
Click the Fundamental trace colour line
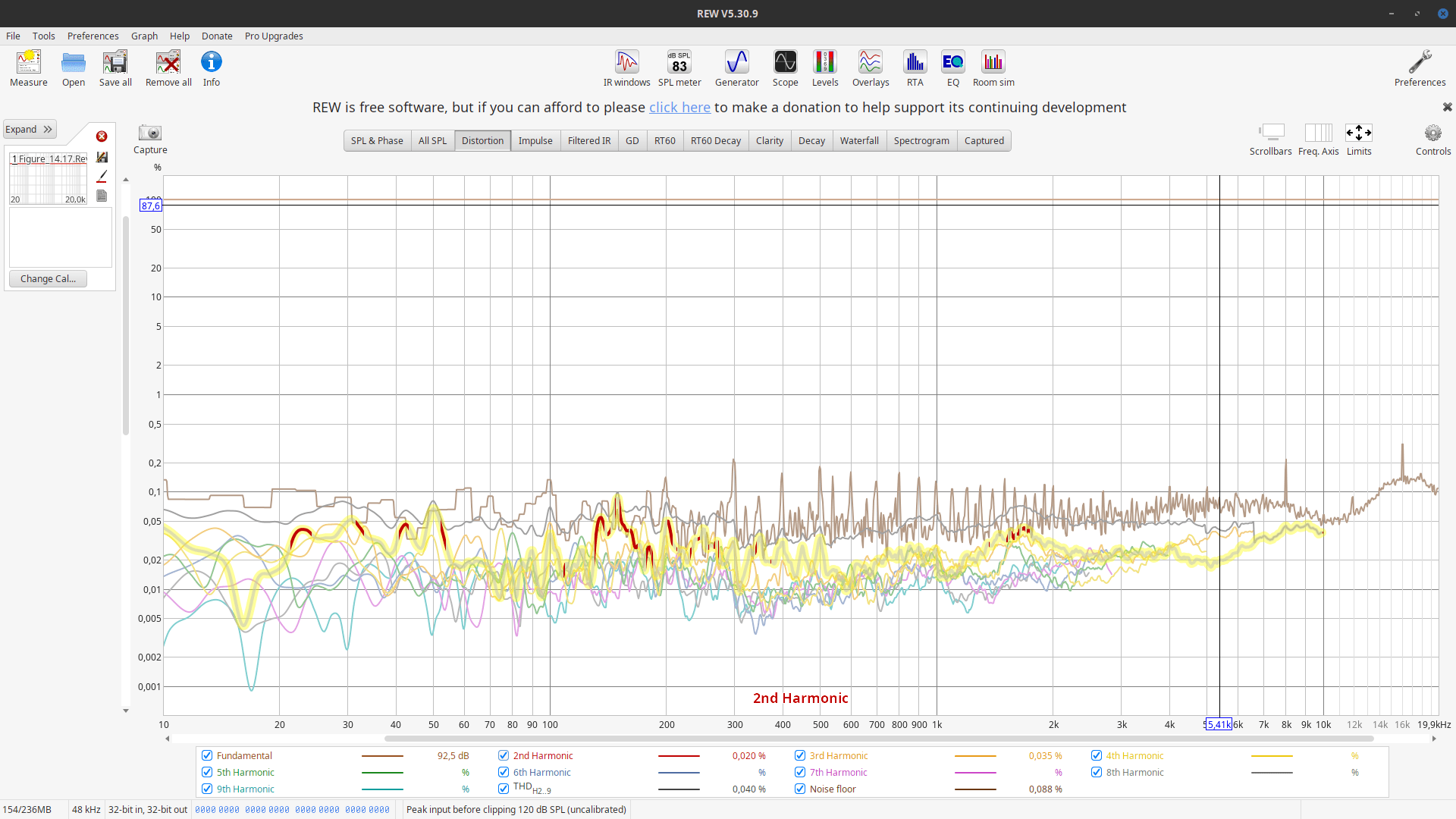click(x=382, y=756)
